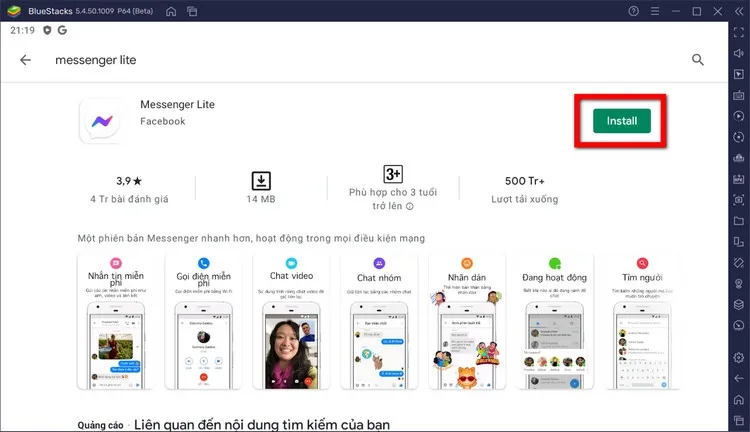The image size is (750, 432).
Task: Click the 3+ age rating badge
Action: (393, 174)
